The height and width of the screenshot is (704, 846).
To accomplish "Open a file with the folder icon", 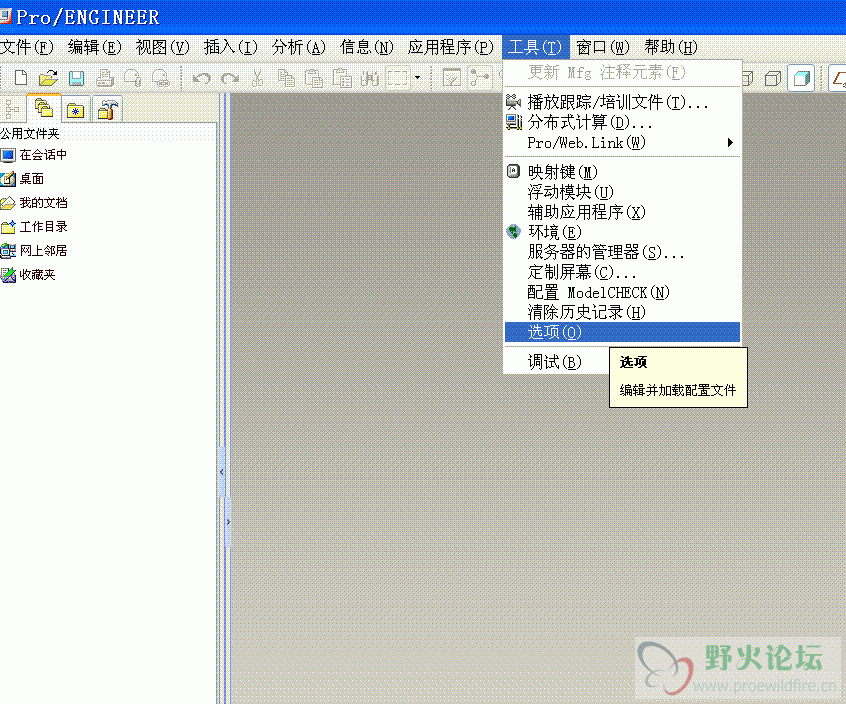I will (x=48, y=78).
